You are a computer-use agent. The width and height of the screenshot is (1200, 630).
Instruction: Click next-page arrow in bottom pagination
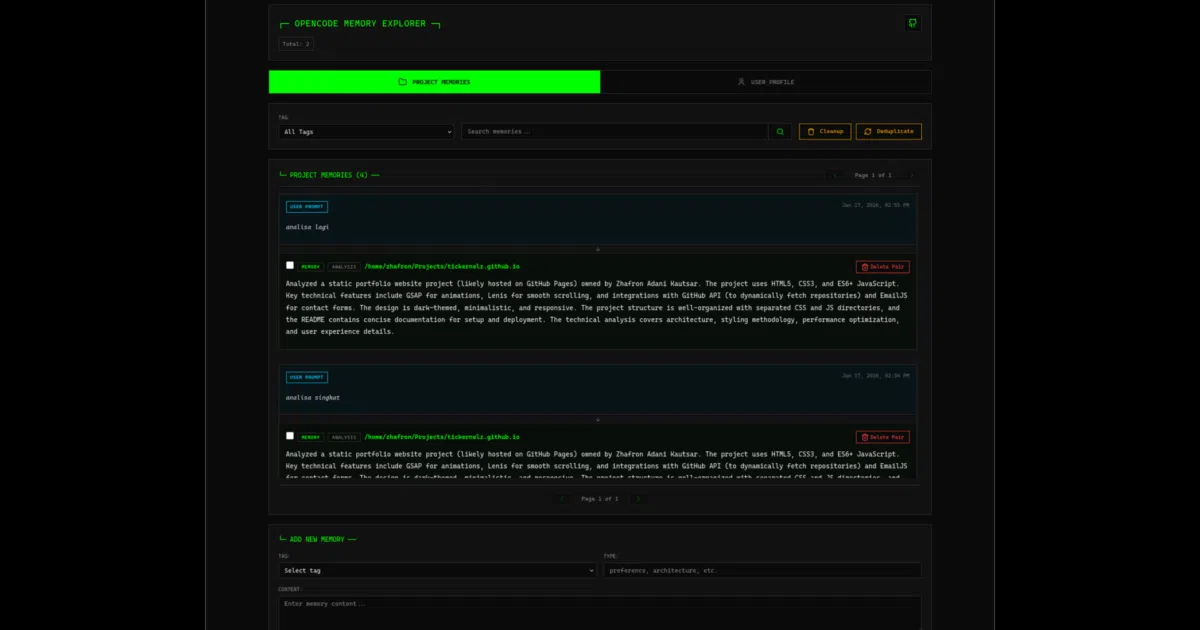pos(638,498)
